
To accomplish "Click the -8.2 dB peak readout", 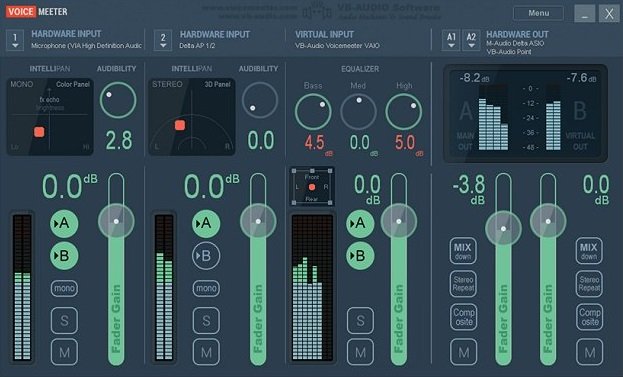I will tap(474, 77).
